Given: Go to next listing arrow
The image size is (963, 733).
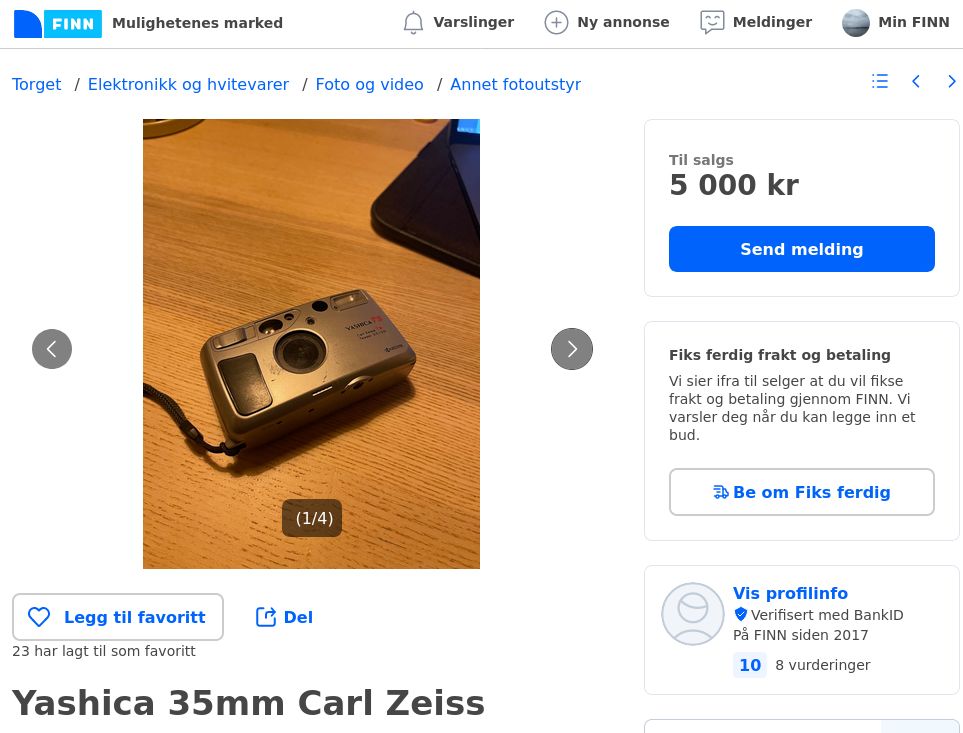Looking at the screenshot, I should point(951,82).
